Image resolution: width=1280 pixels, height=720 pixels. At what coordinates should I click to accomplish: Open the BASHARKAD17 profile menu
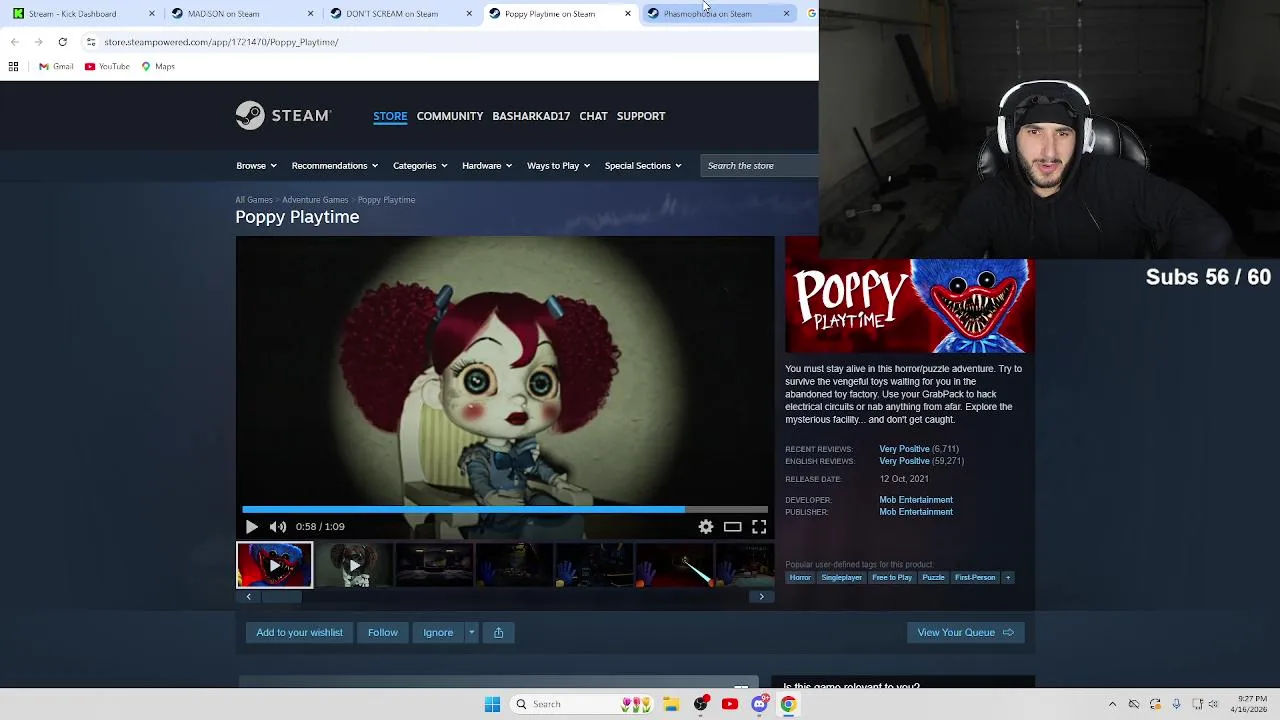coord(531,116)
